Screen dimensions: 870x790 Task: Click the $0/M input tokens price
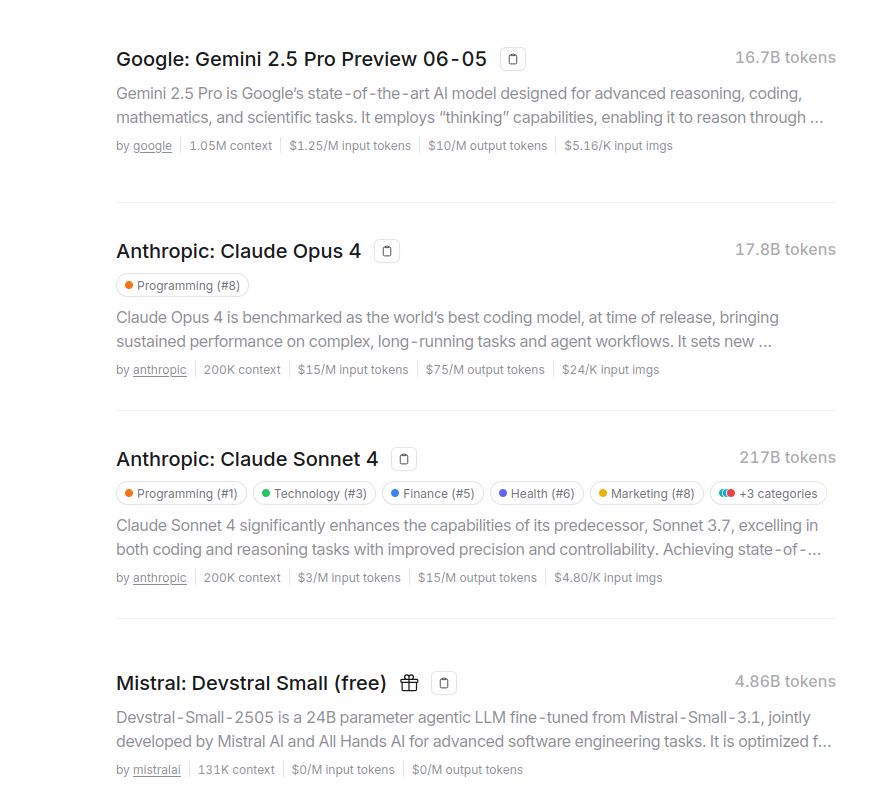[x=343, y=770]
